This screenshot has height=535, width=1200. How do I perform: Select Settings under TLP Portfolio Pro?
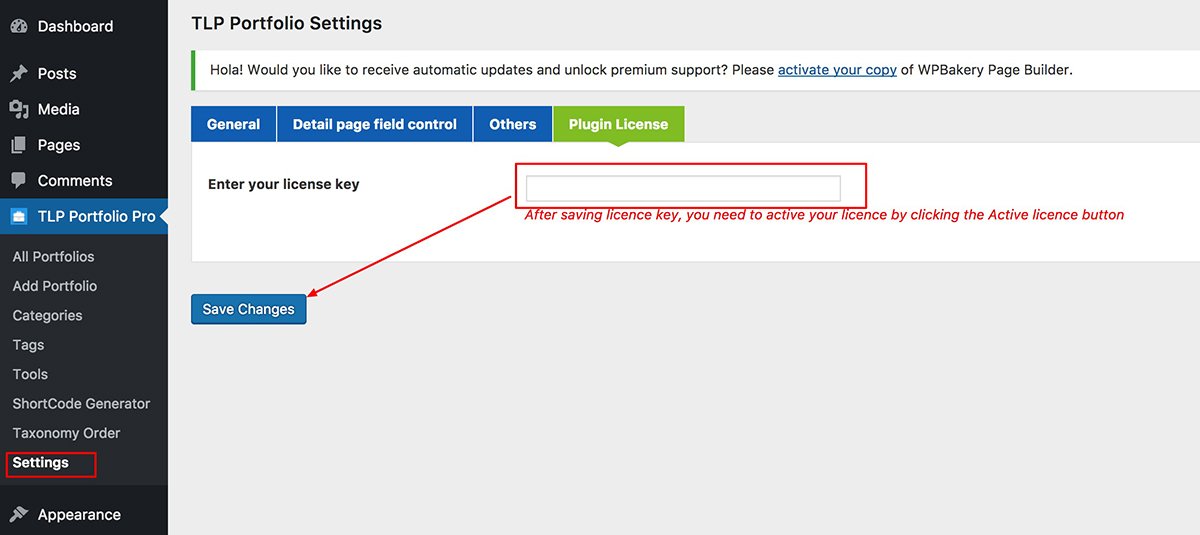point(41,463)
